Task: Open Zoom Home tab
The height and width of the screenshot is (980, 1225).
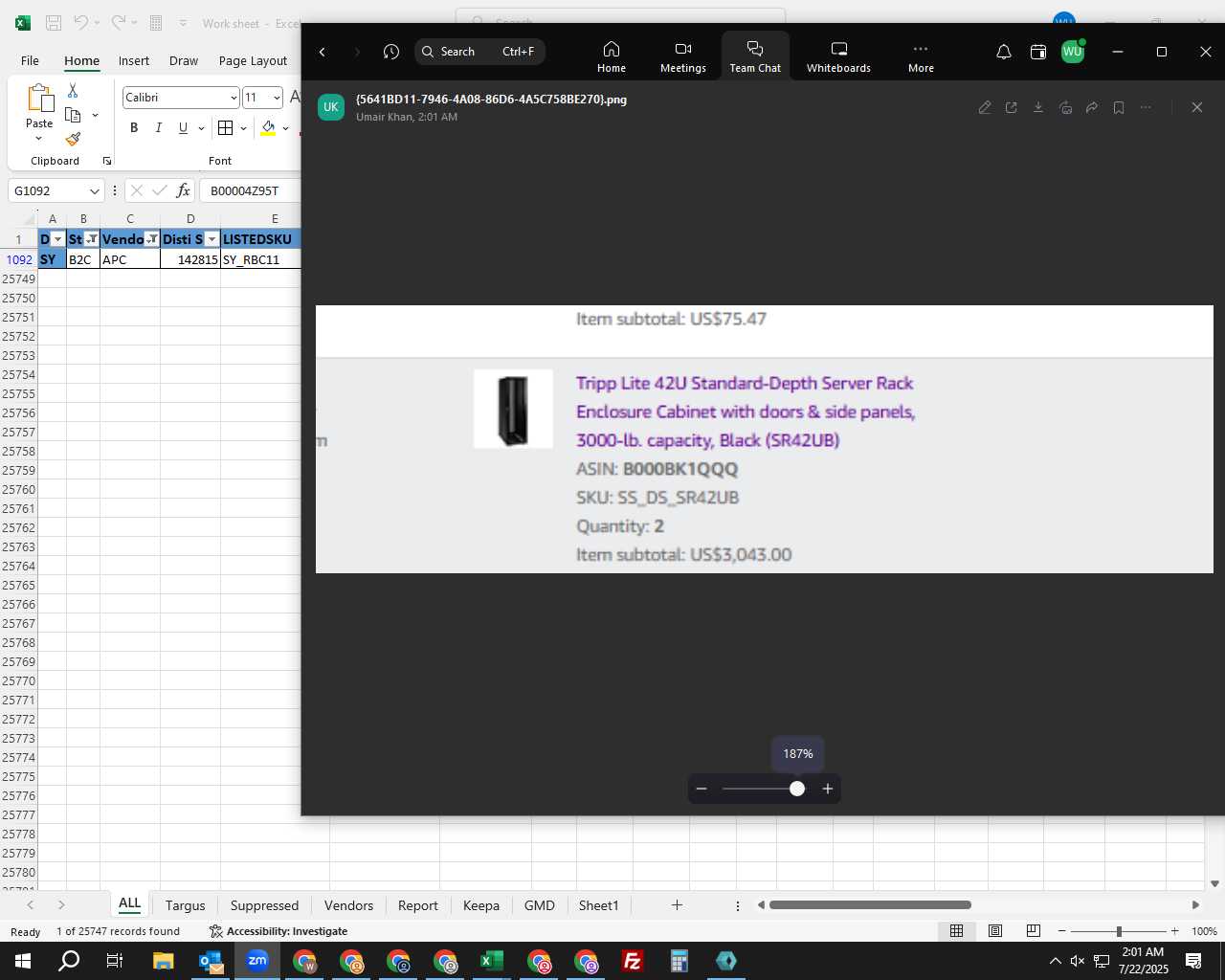Action: coord(612,56)
